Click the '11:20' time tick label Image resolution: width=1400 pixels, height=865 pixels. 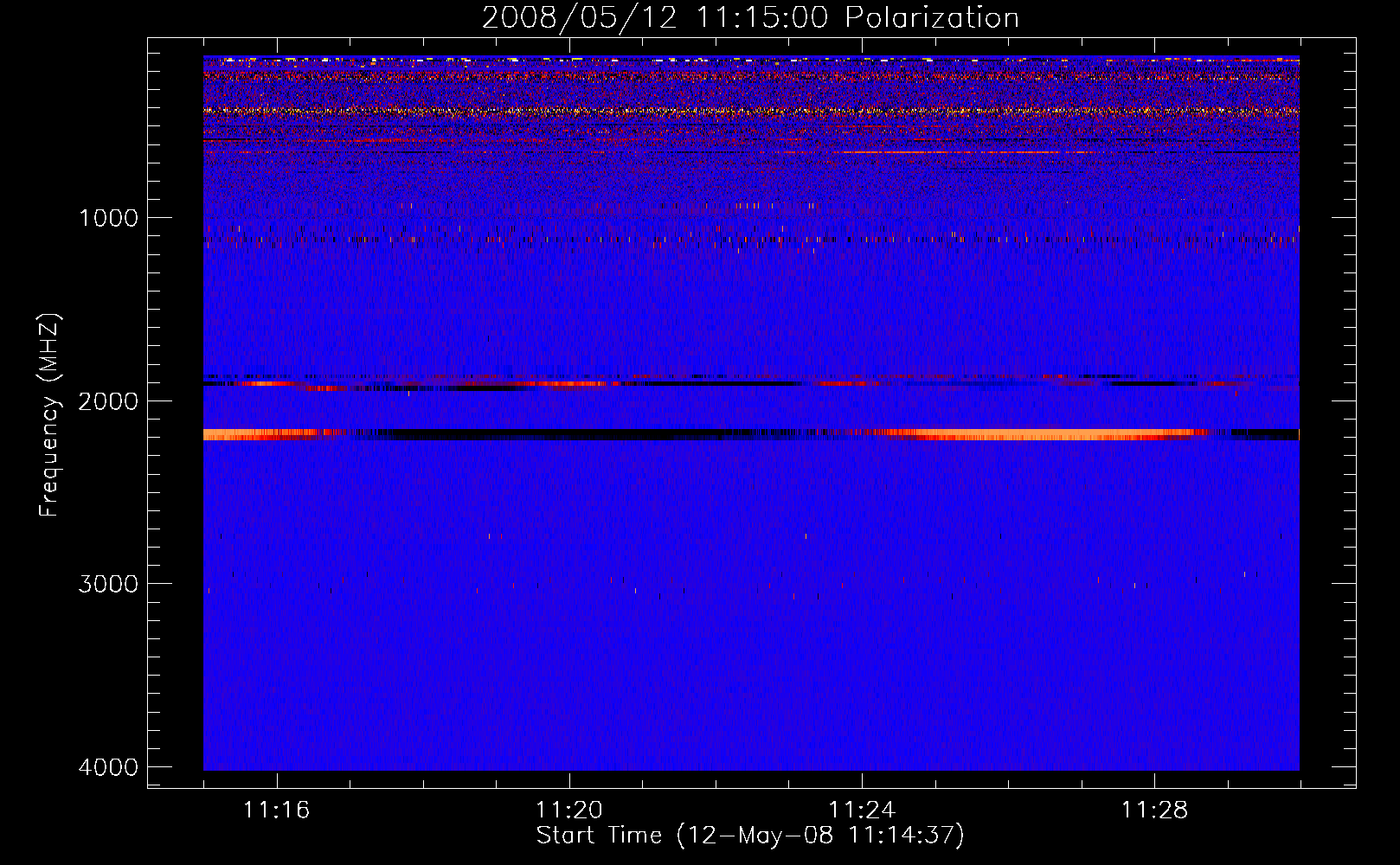(x=569, y=810)
